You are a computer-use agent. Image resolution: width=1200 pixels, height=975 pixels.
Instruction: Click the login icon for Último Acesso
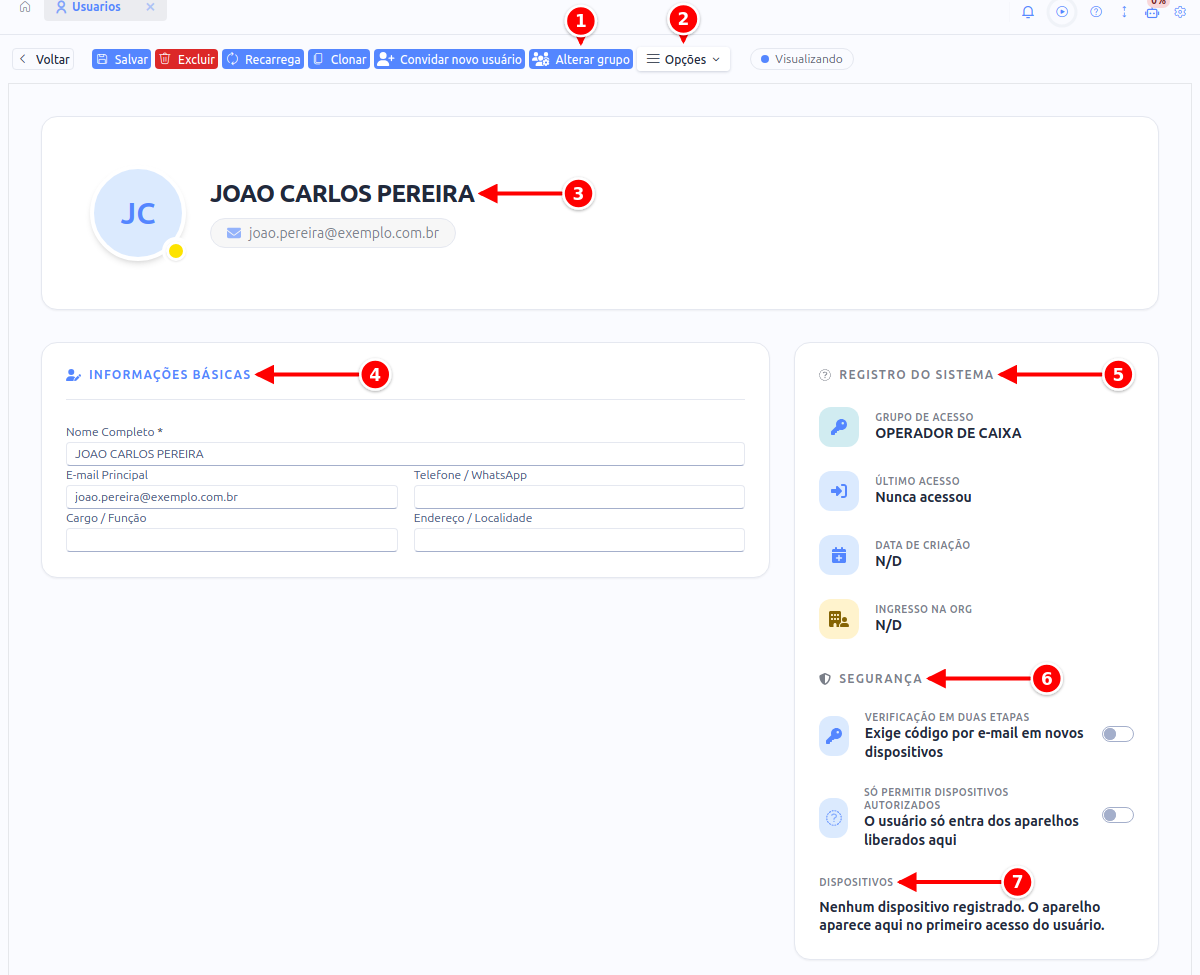click(x=839, y=491)
